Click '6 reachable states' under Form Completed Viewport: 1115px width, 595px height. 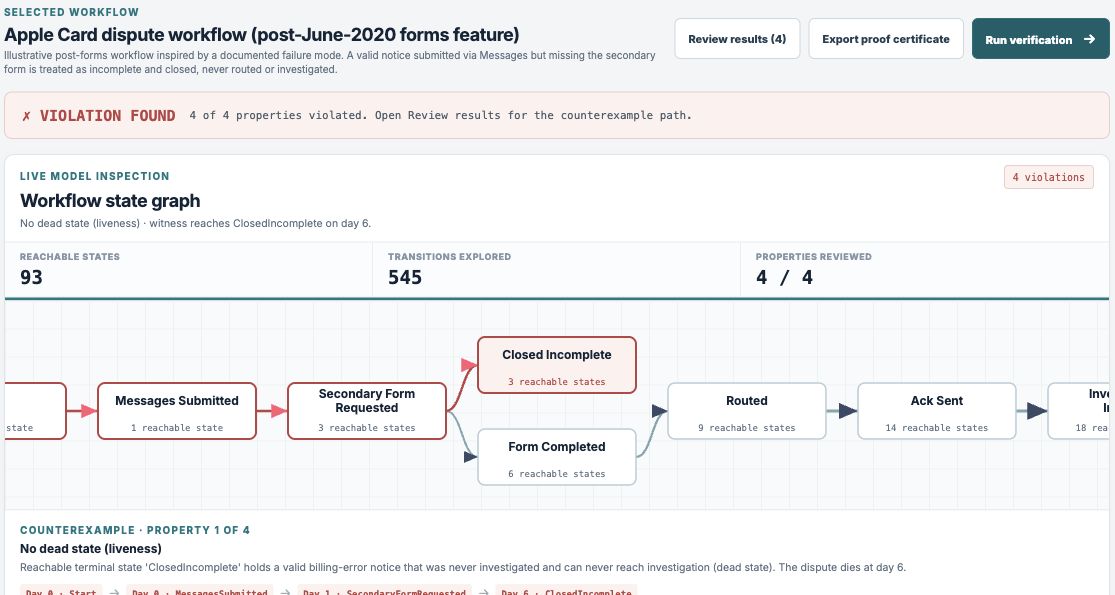coord(557,474)
